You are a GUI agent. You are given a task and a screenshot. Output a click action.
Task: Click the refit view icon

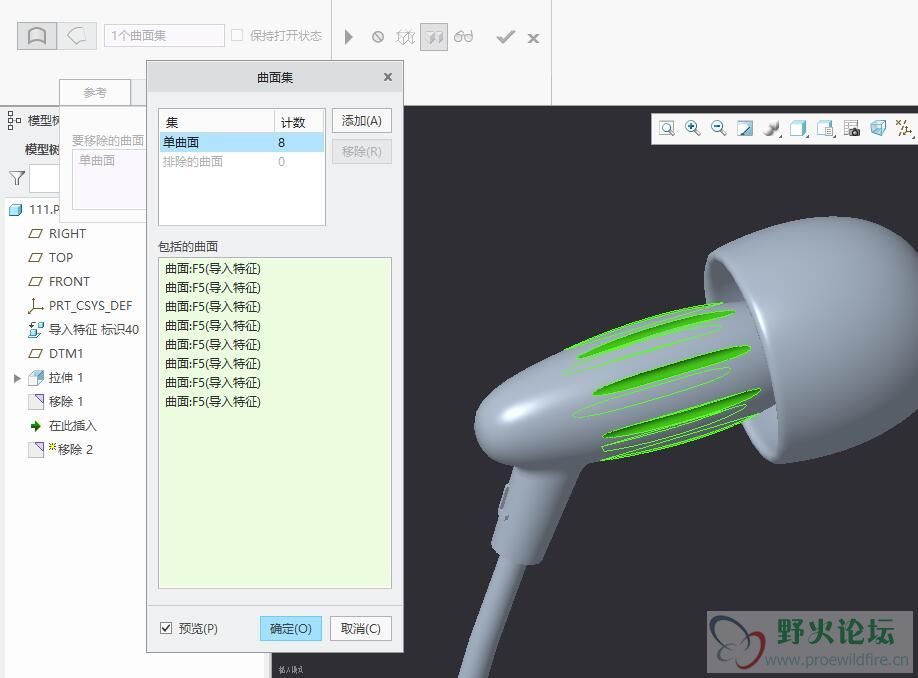pyautogui.click(x=666, y=128)
